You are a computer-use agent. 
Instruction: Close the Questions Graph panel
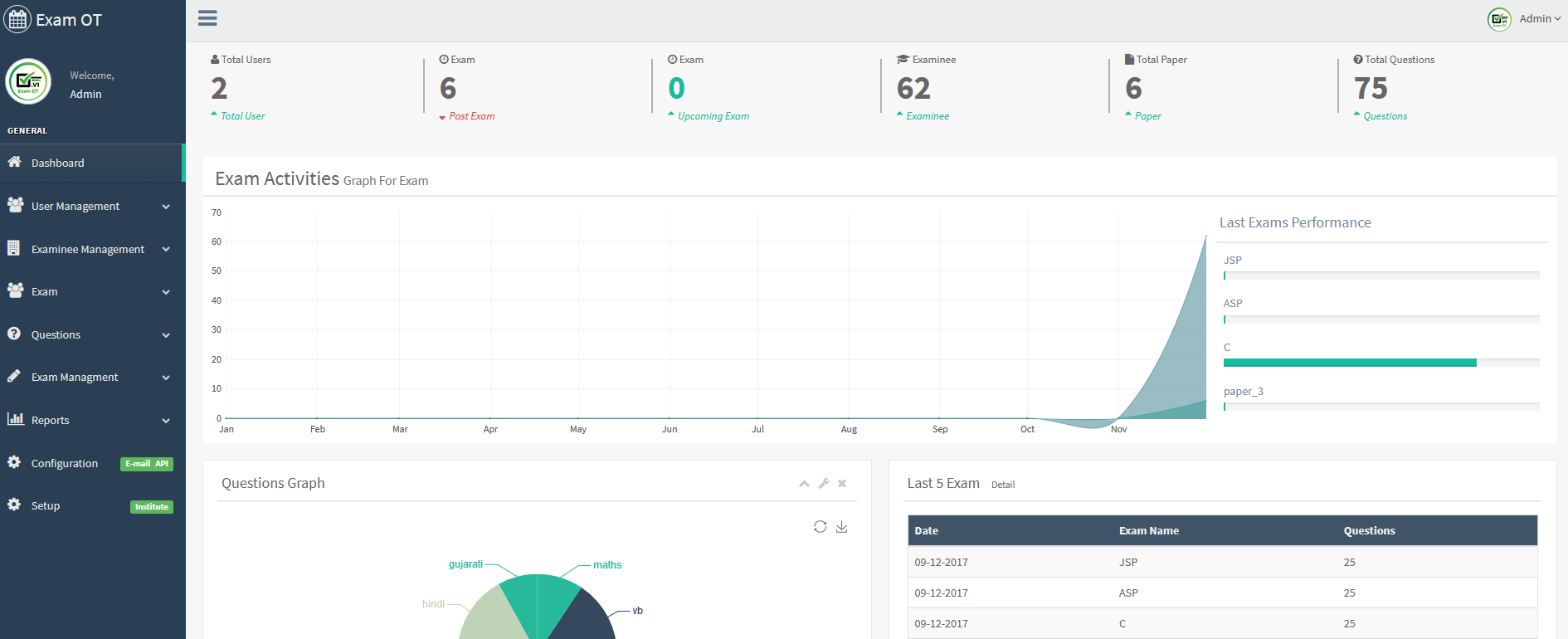pos(842,483)
